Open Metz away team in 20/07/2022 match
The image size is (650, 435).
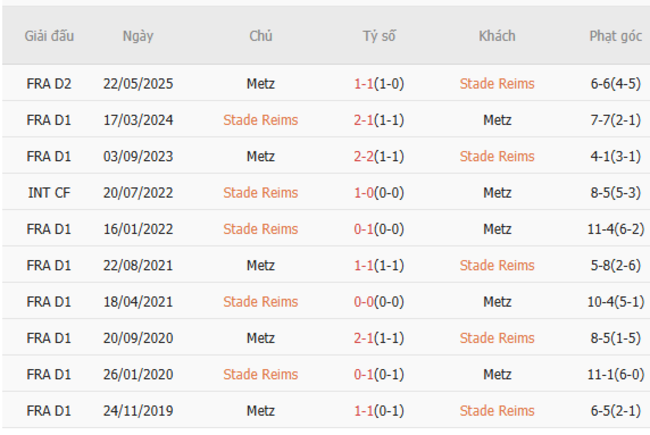(497, 193)
